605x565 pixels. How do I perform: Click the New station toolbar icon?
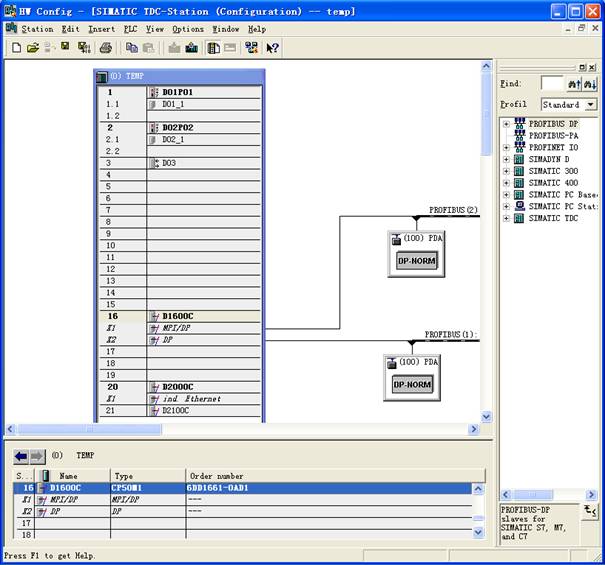(16, 47)
